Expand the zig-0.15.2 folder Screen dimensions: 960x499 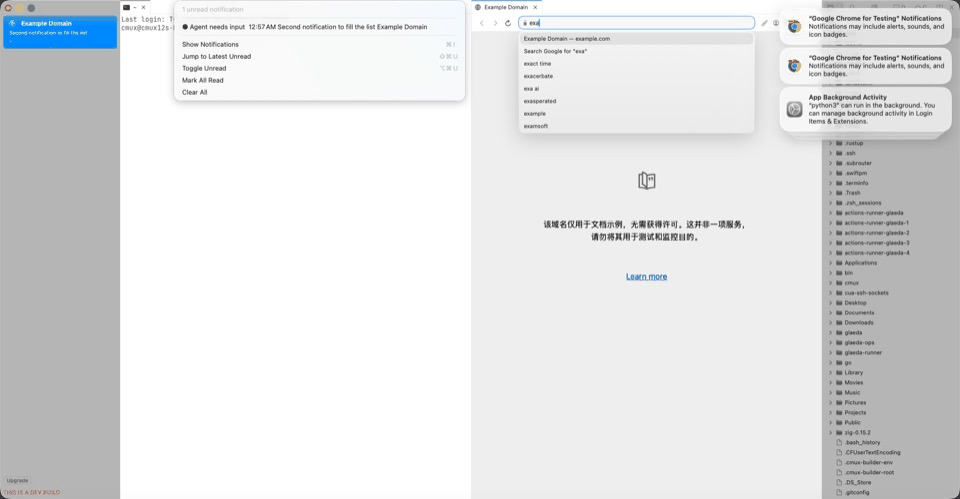[831, 432]
